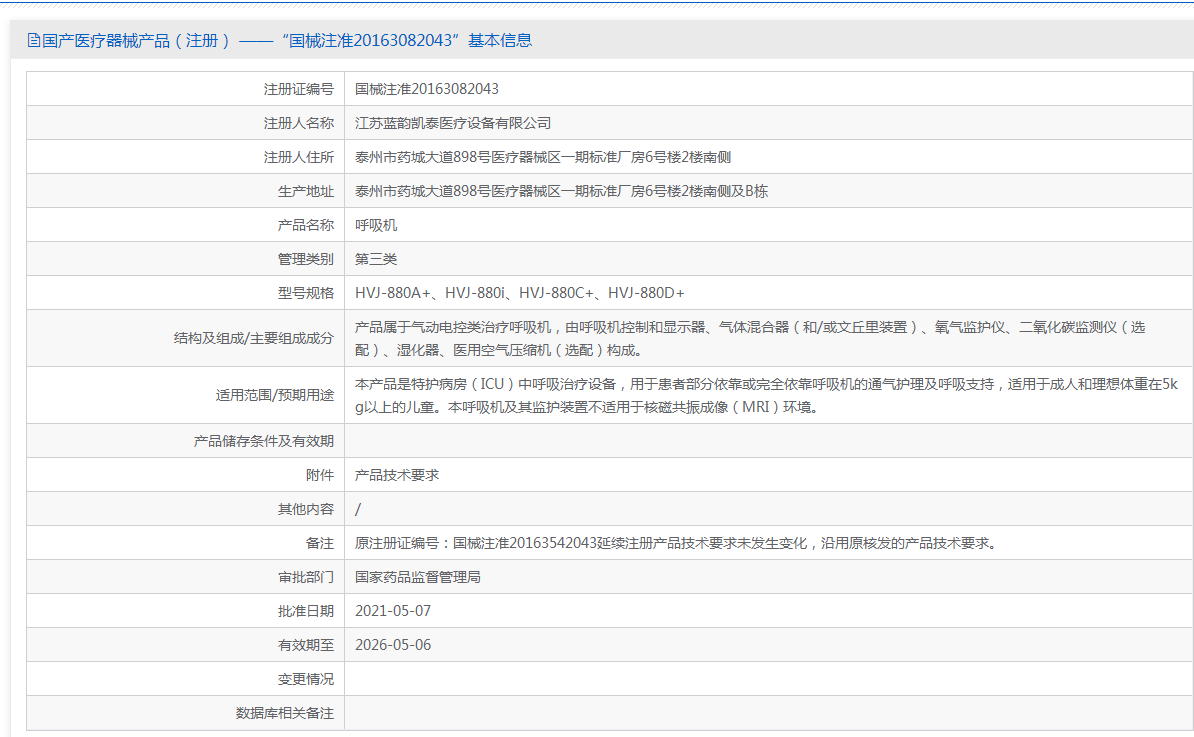
Task: Open the 产品技术要求 attachment
Action: coord(397,475)
